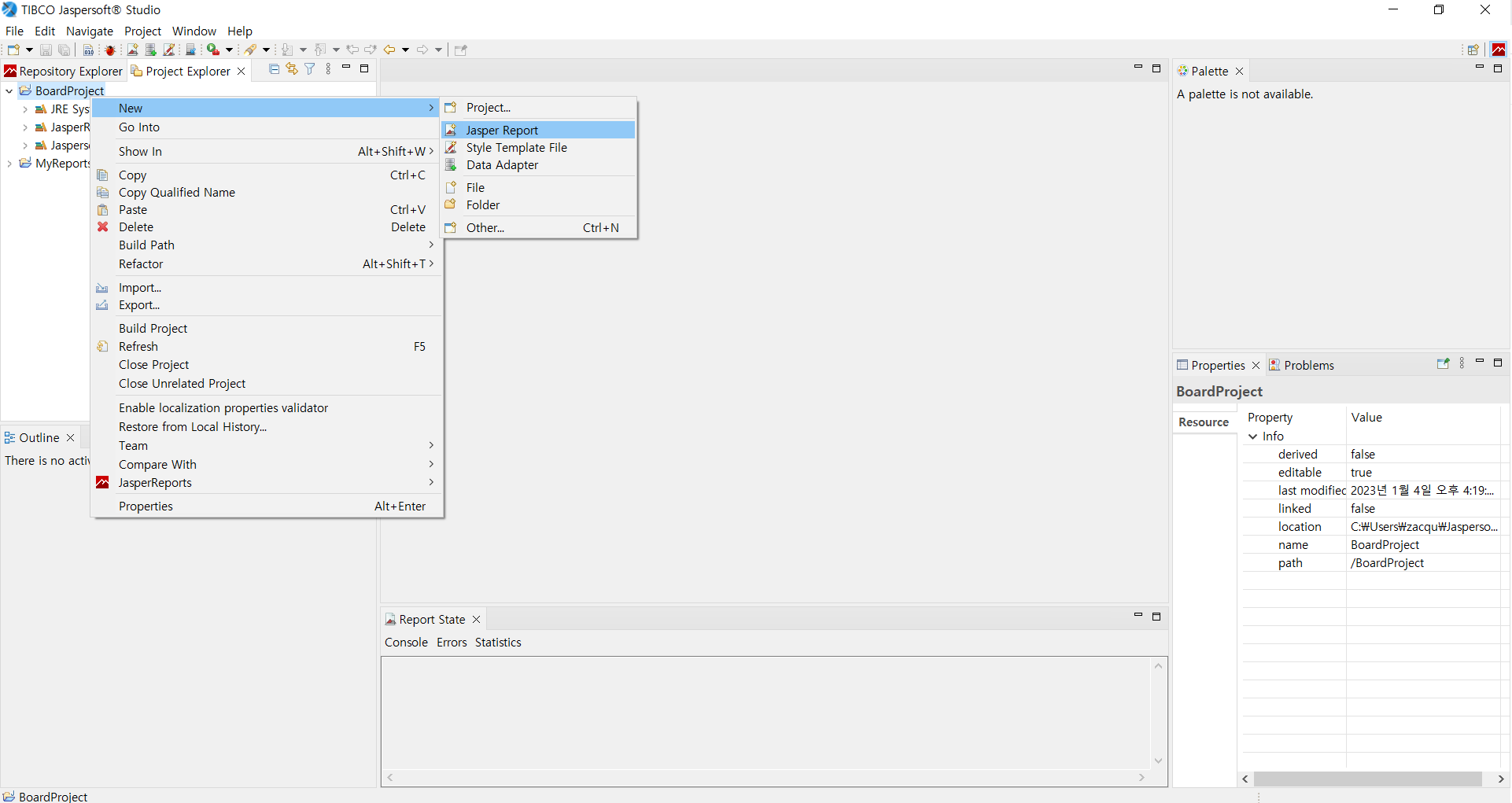Open the Back history dropdown arrow
This screenshot has height=803, width=1512.
pyautogui.click(x=405, y=50)
